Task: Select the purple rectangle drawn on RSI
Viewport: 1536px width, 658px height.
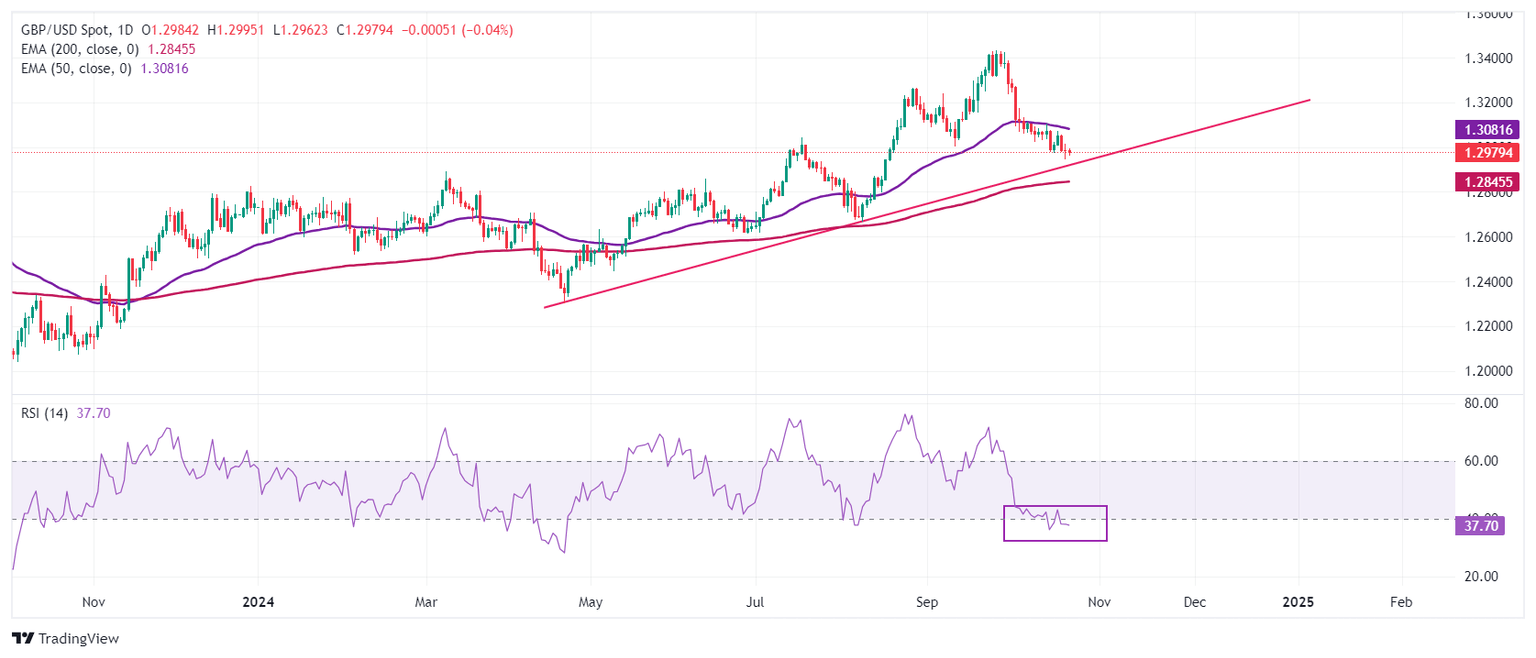Action: 1055,507
